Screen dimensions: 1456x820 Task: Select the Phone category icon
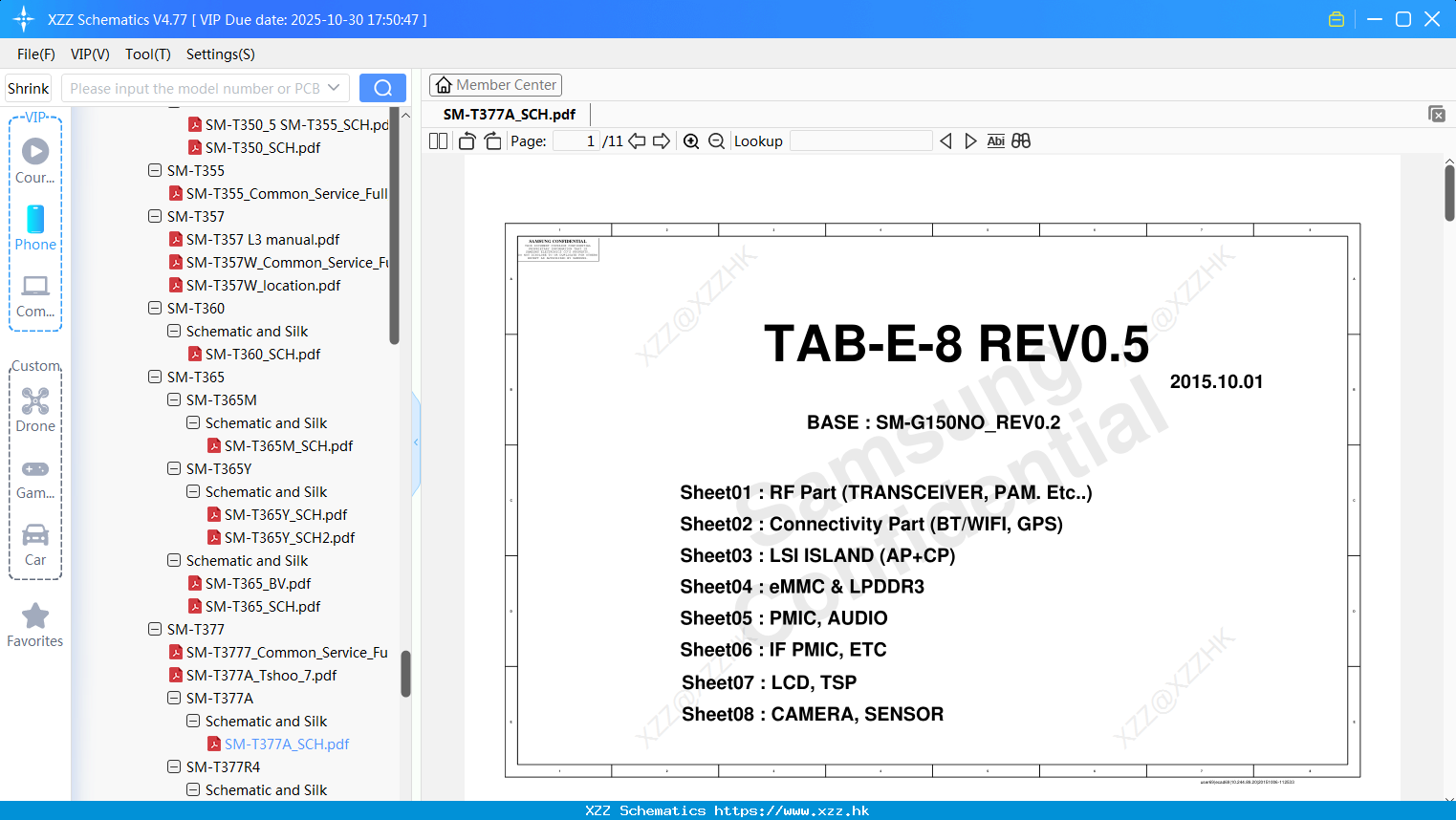click(x=35, y=227)
